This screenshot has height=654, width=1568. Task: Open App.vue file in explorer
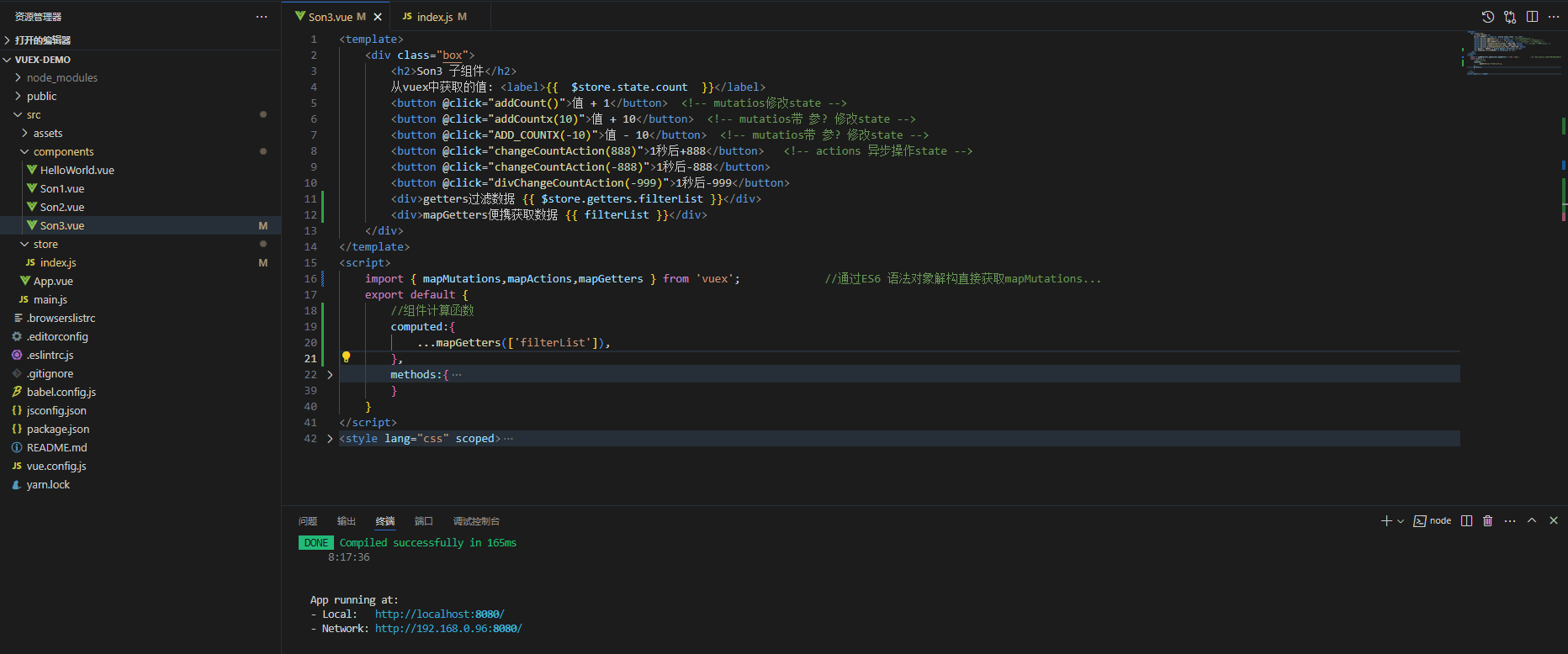tap(140, 281)
